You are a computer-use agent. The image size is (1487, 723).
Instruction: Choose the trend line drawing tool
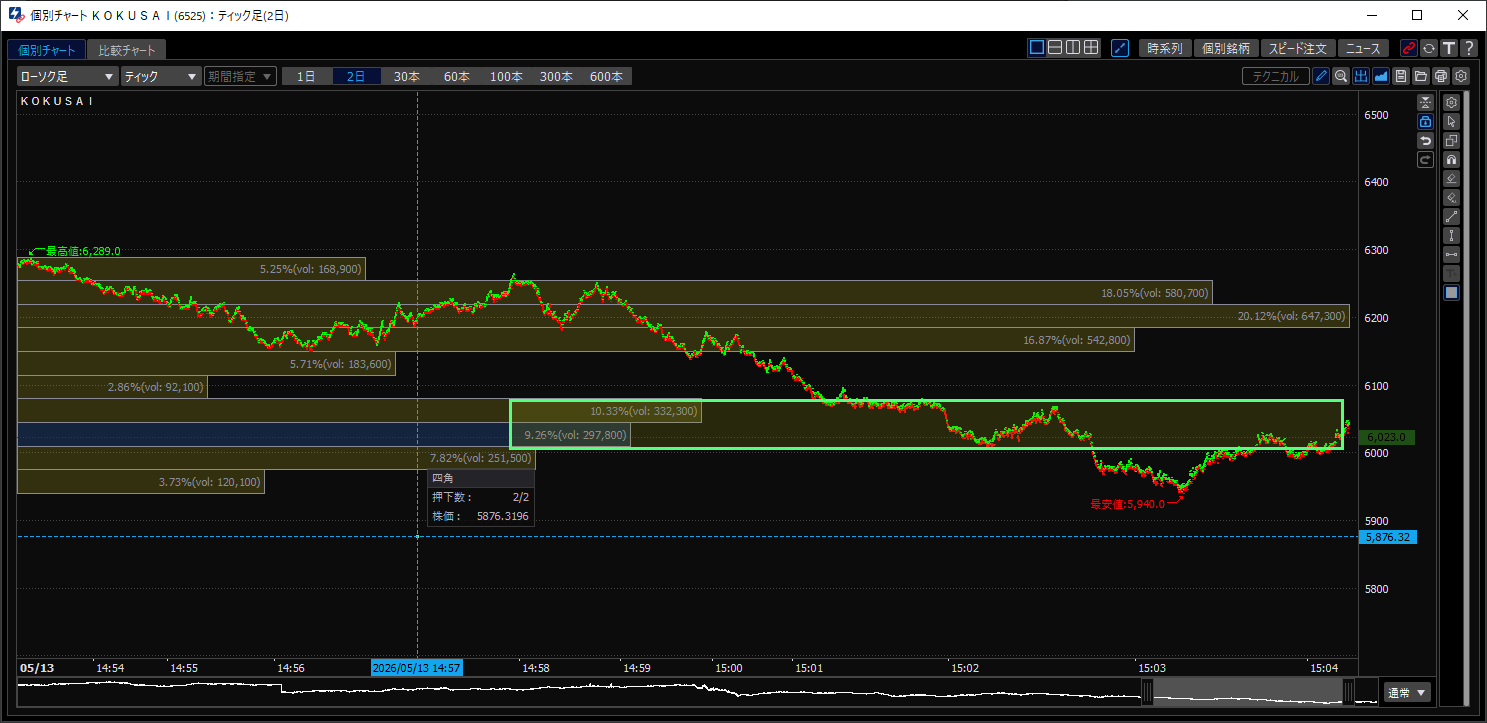(x=1452, y=216)
